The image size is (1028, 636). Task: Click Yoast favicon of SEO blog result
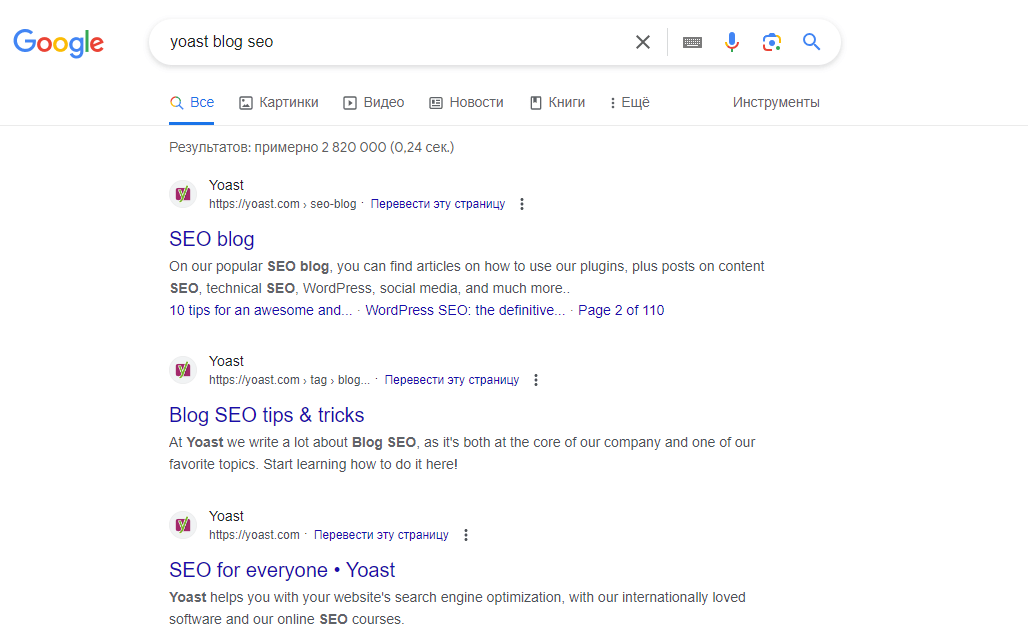coord(183,194)
